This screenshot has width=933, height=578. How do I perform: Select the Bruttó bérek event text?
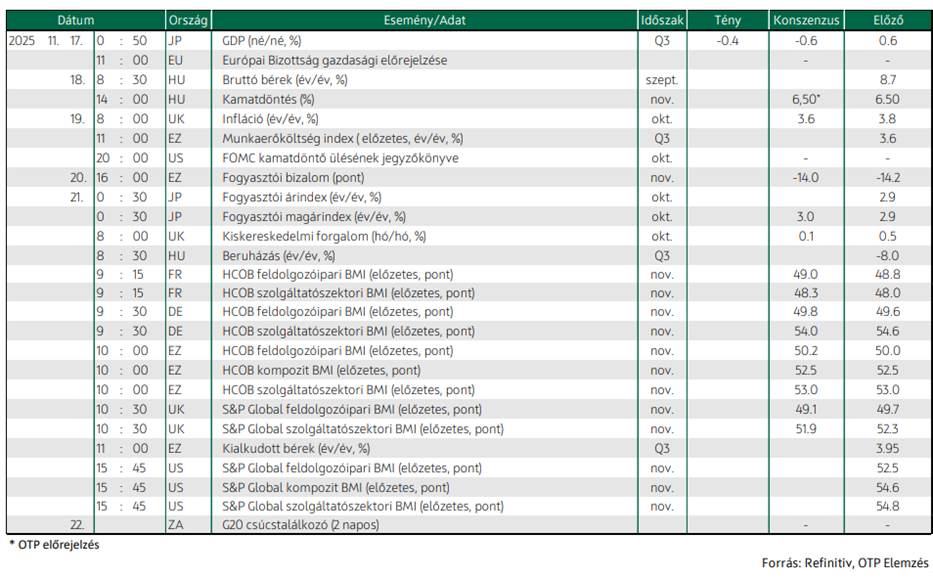pos(284,80)
